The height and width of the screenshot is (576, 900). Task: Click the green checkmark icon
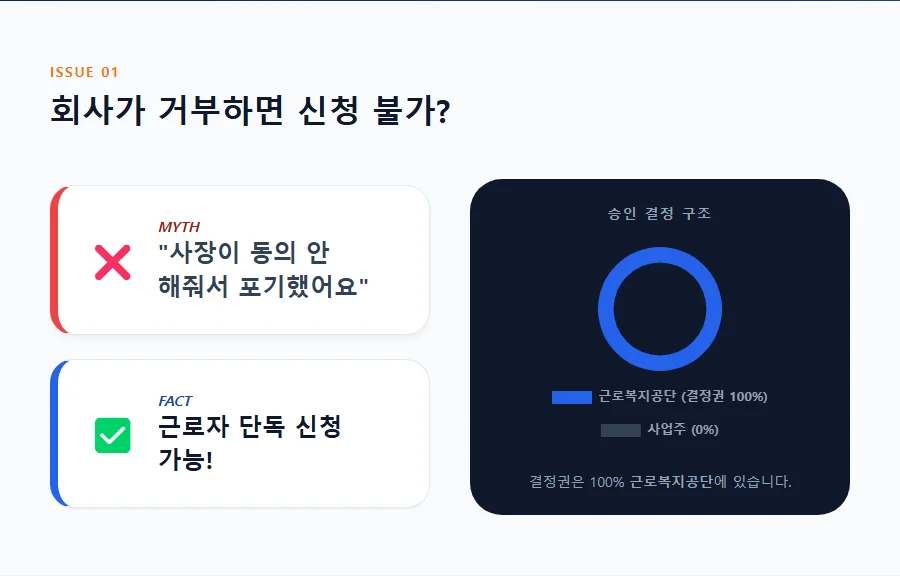pos(112,435)
